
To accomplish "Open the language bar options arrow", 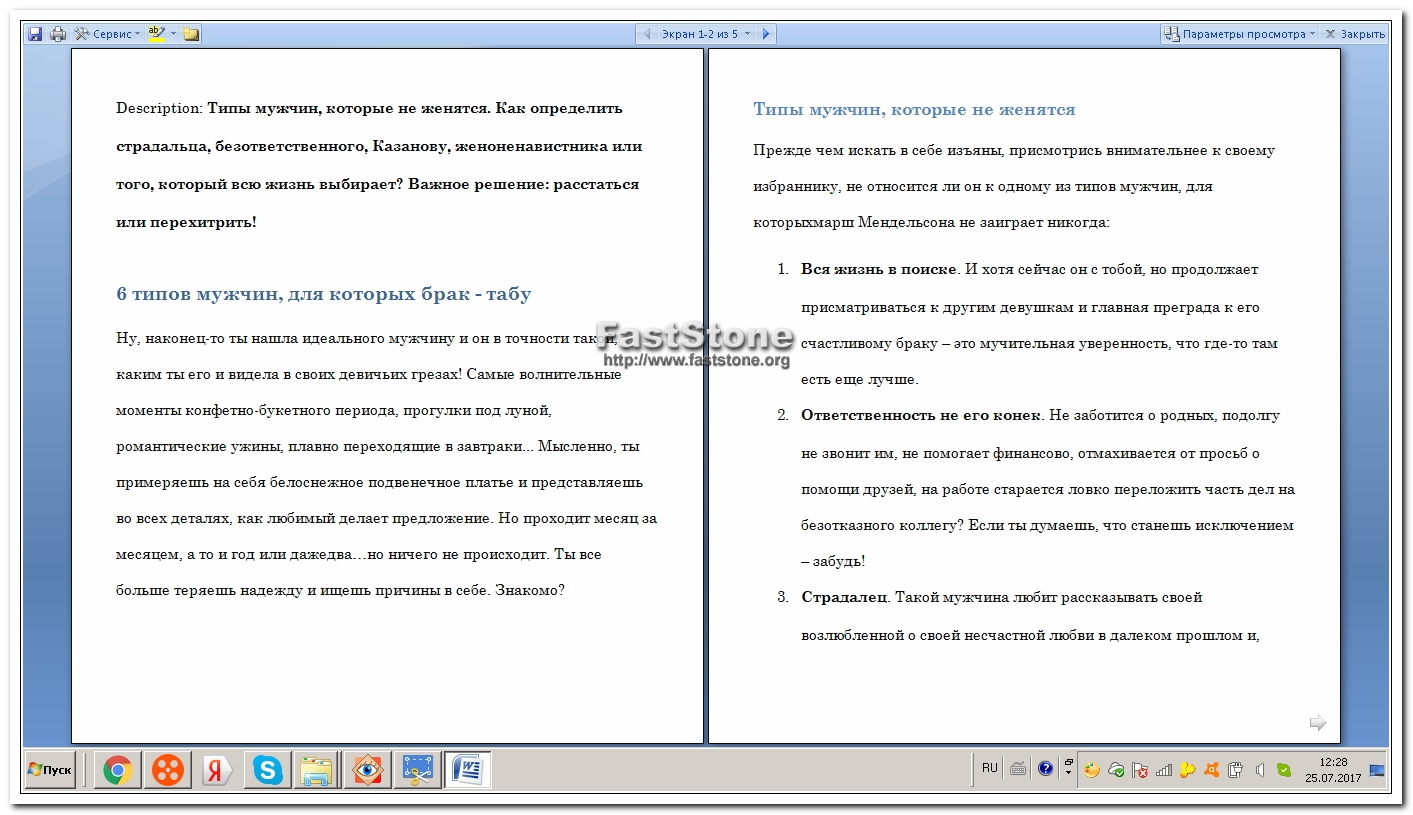I will [x=1068, y=773].
